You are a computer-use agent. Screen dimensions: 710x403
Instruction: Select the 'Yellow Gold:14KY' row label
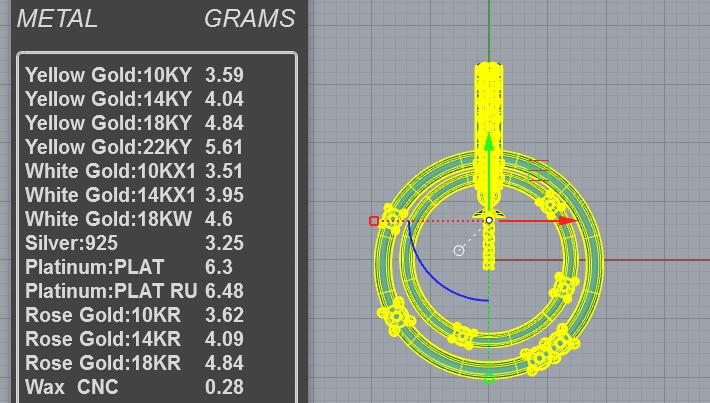(109, 99)
